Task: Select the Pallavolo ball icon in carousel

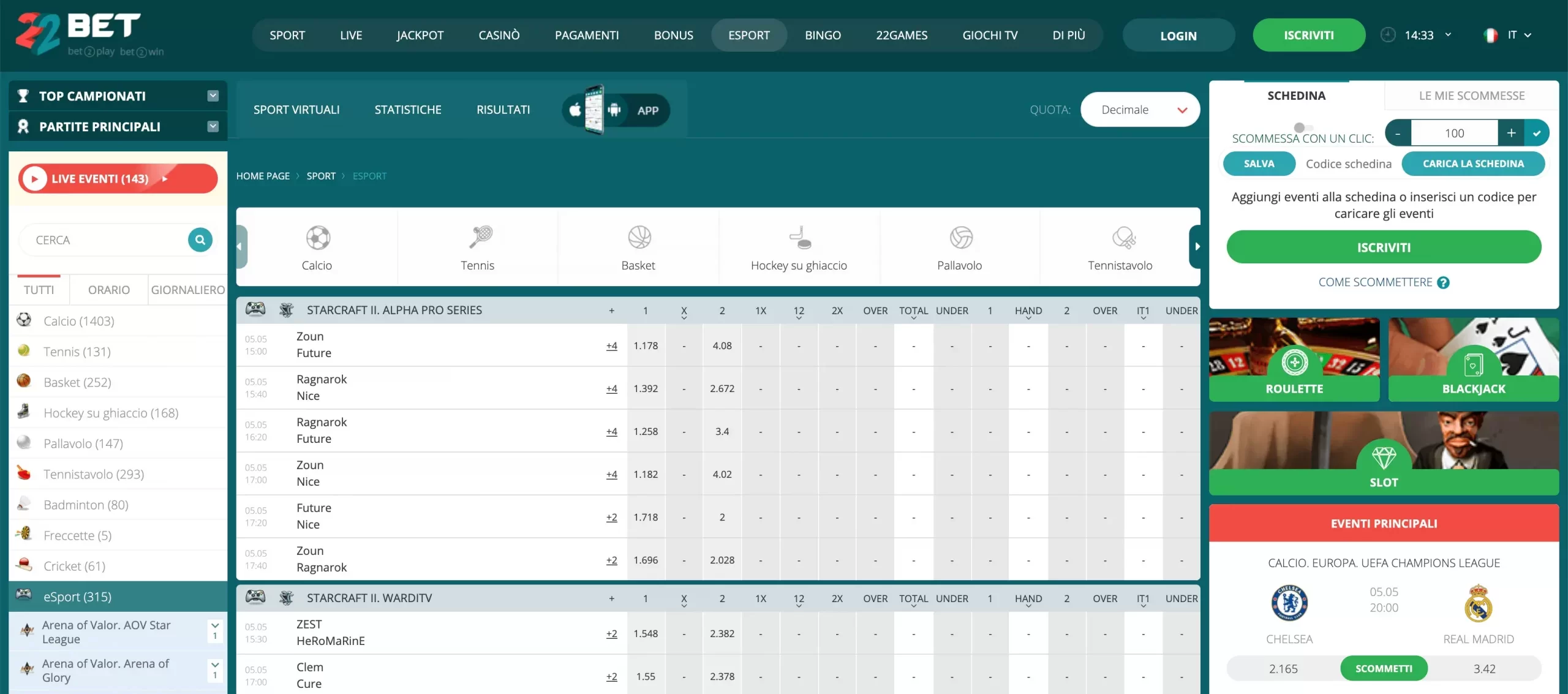Action: (x=961, y=237)
